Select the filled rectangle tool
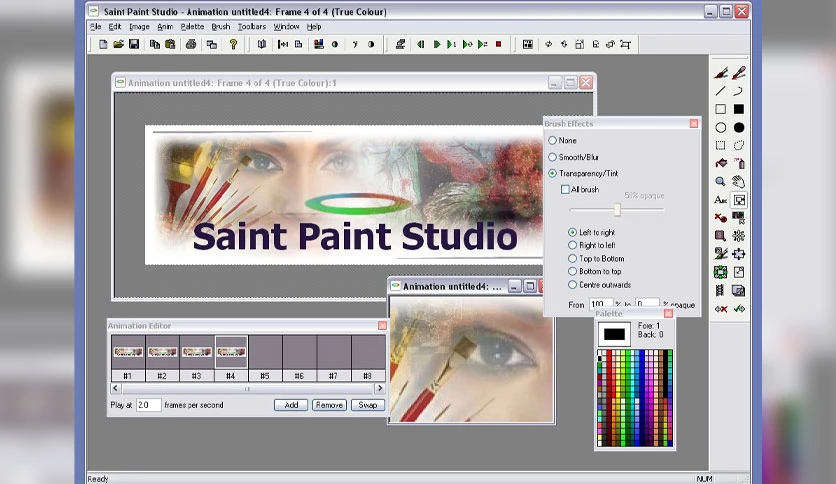The image size is (836, 484). pyautogui.click(x=738, y=109)
